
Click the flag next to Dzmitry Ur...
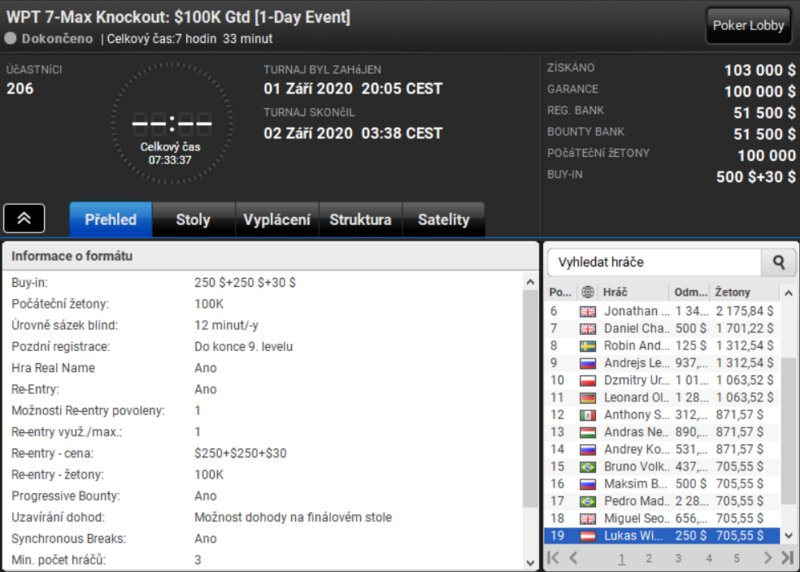tap(588, 380)
